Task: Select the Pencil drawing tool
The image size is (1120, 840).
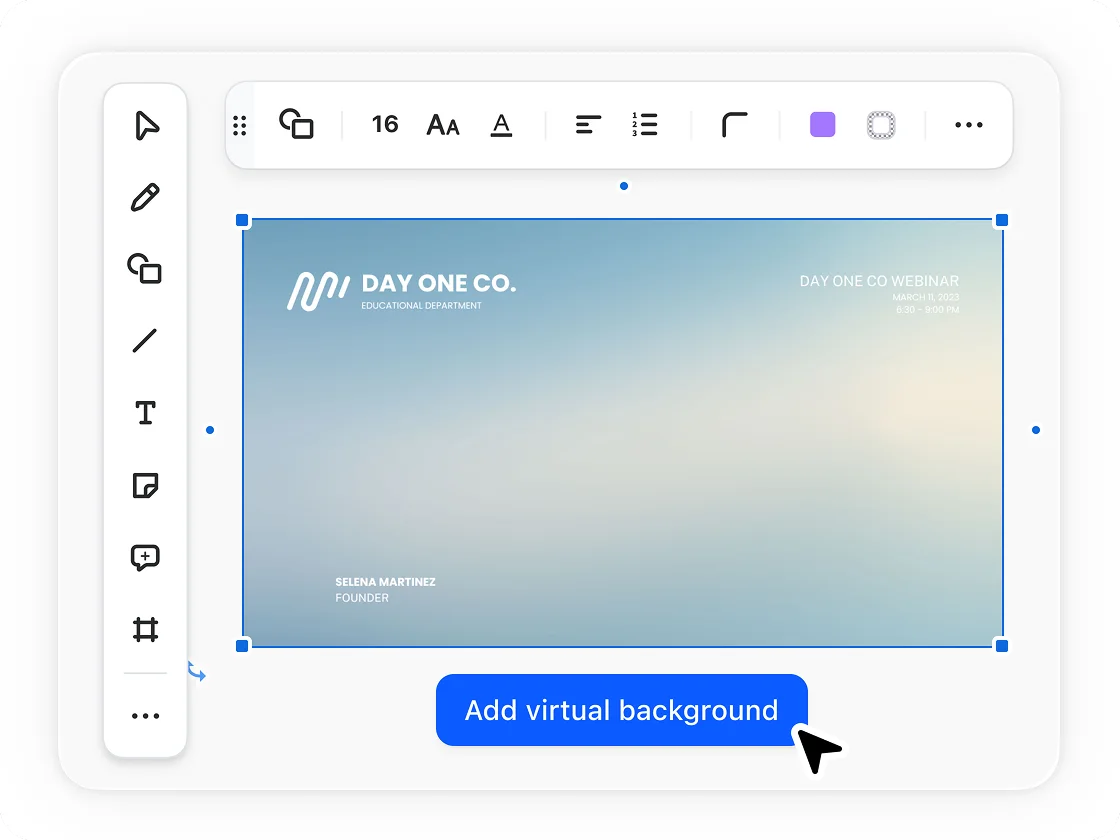Action: coord(145,197)
